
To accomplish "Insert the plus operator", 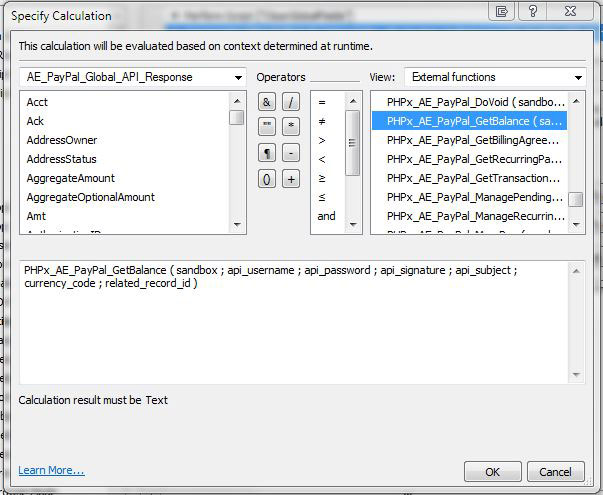I will pos(291,179).
